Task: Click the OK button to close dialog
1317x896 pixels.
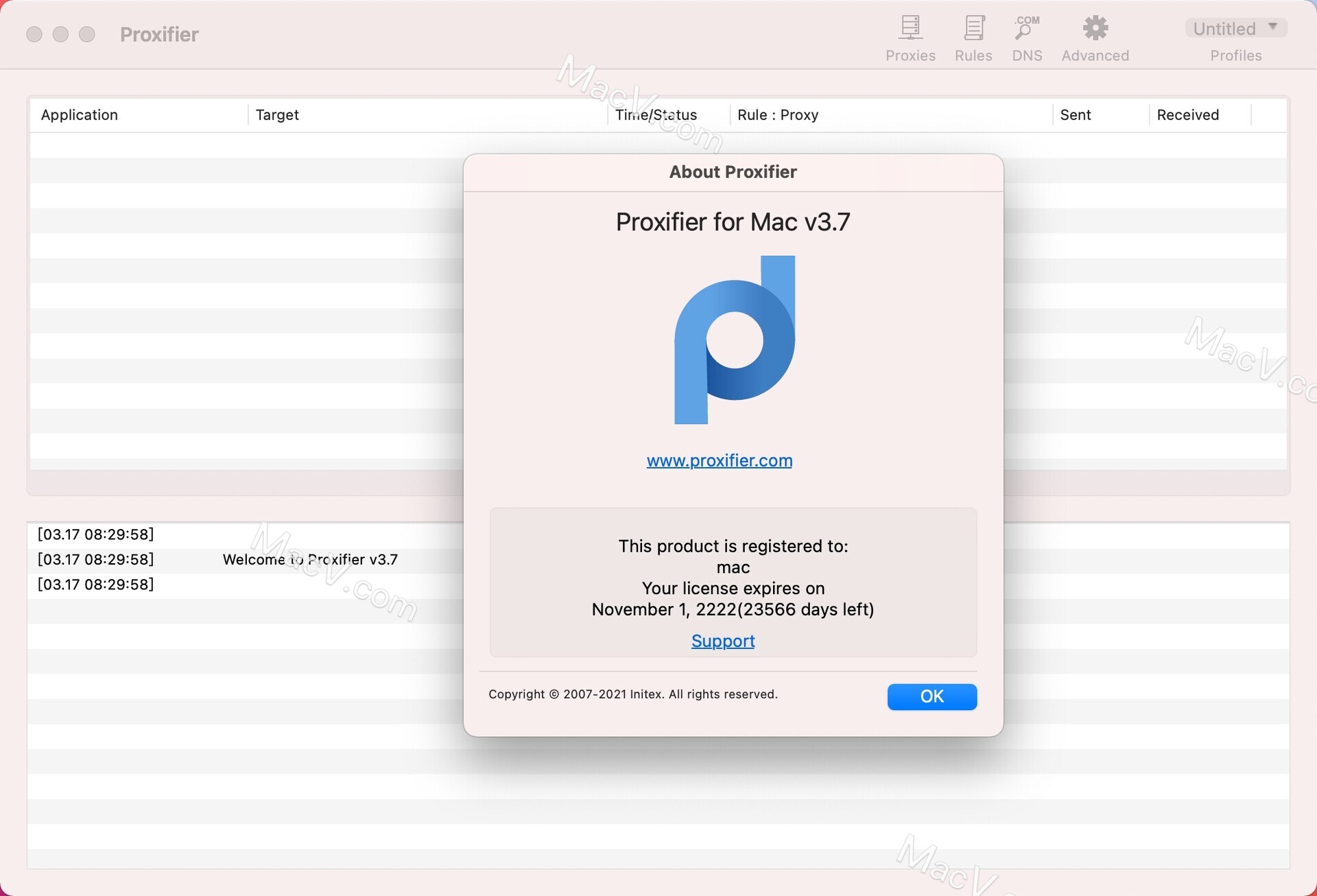Action: (x=932, y=696)
